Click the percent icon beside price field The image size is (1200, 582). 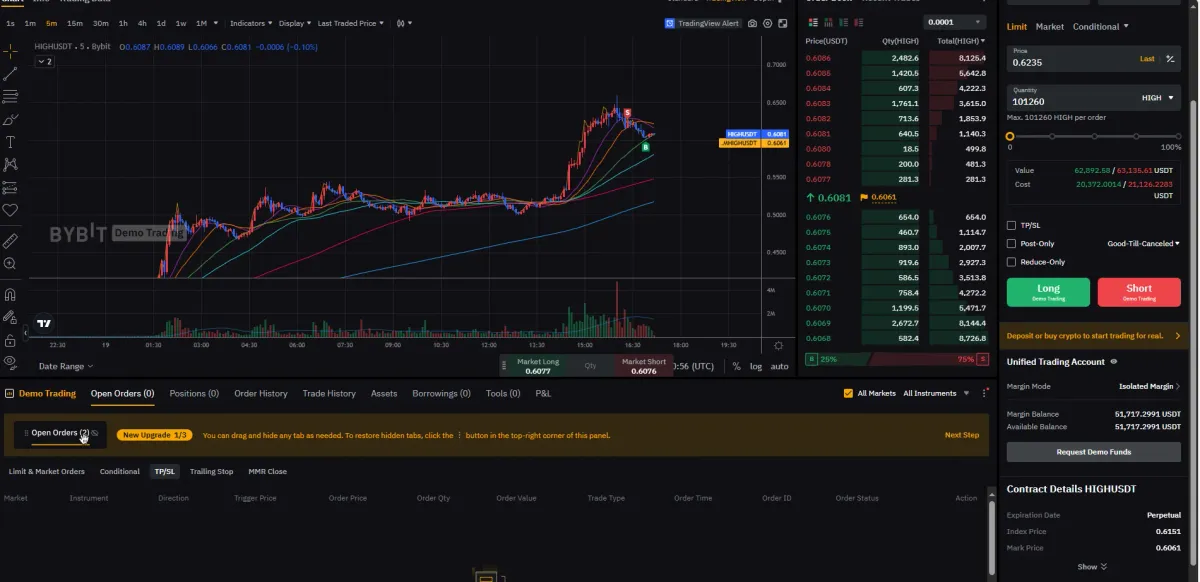[1171, 59]
